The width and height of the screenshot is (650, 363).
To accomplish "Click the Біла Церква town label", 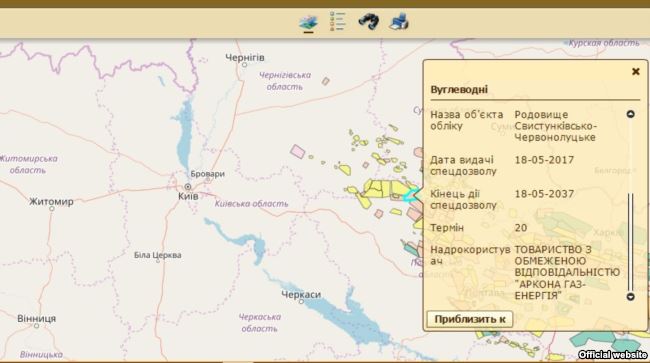I will [x=158, y=255].
